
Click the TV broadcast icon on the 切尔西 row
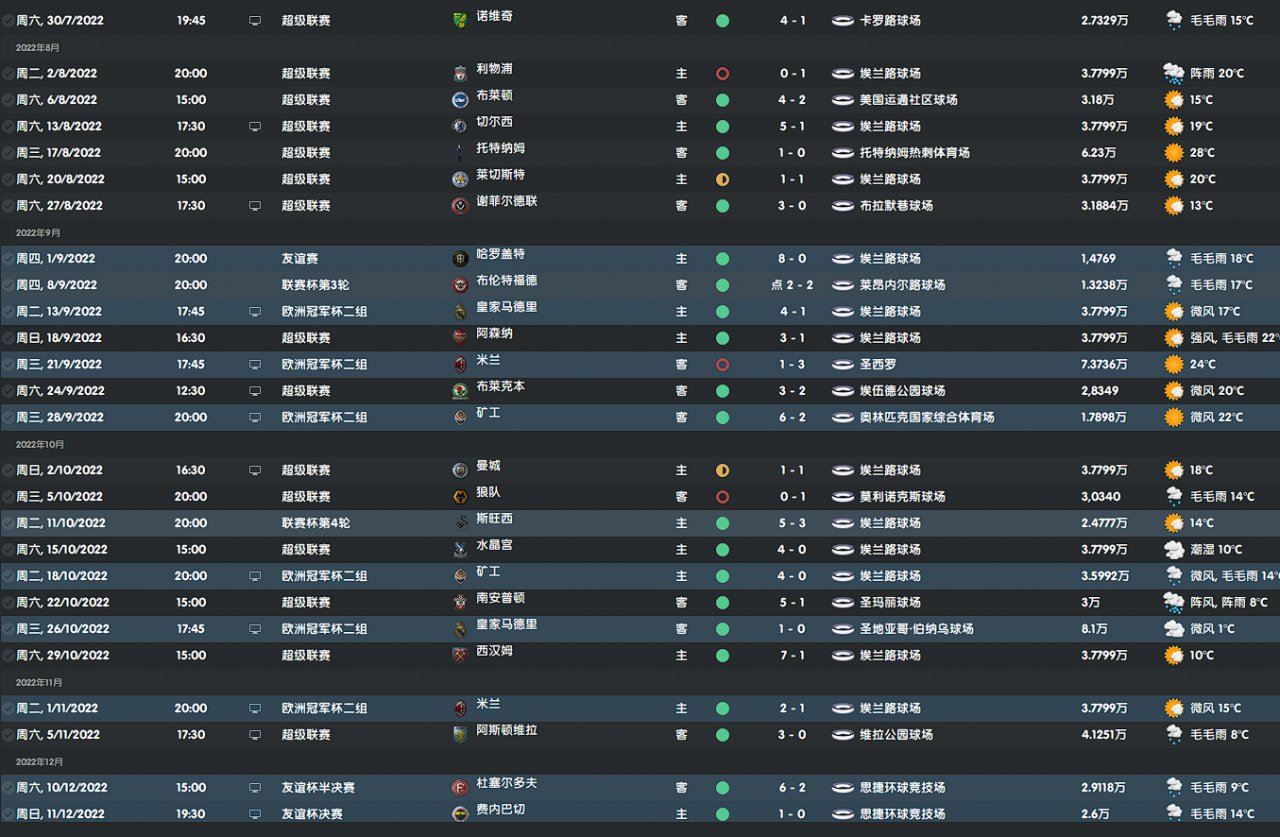click(x=255, y=127)
